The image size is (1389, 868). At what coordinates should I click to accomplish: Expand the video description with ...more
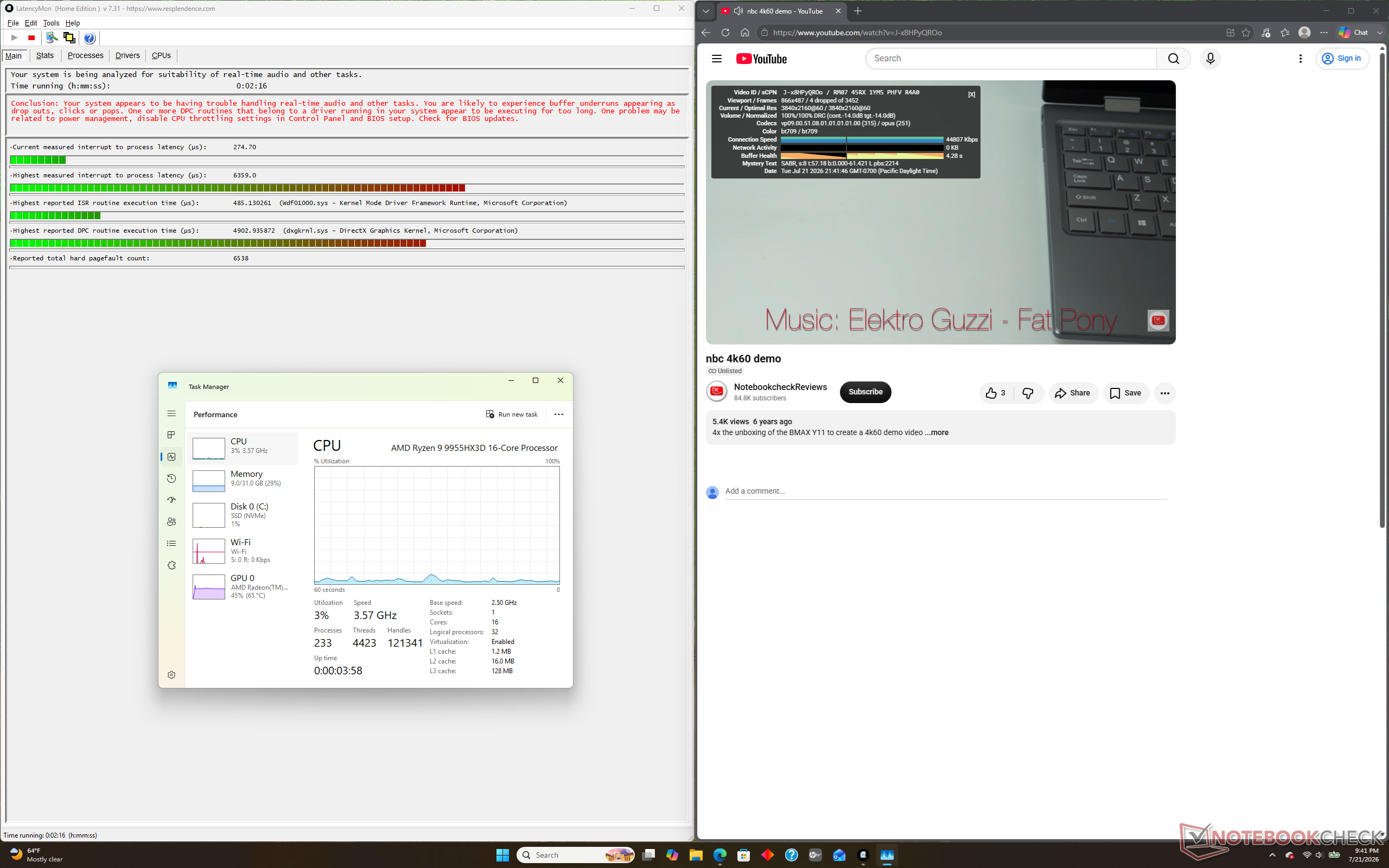click(x=936, y=433)
